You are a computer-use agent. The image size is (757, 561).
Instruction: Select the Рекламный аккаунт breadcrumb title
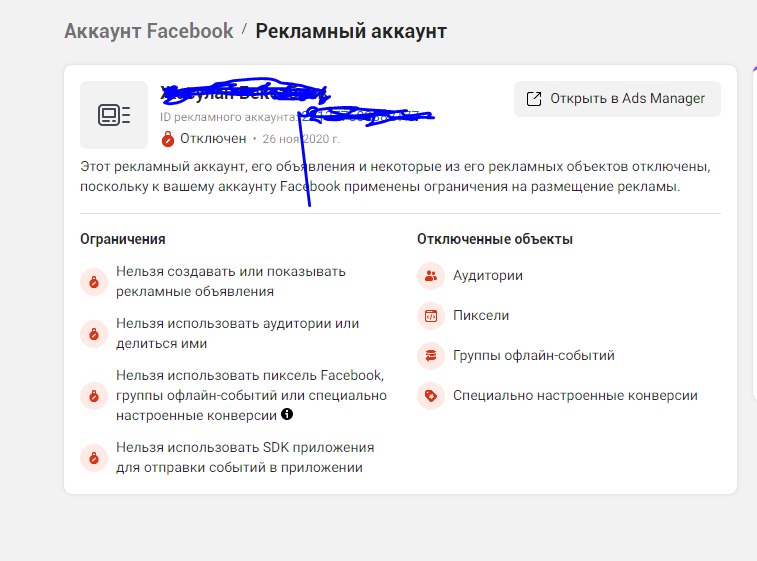351,31
